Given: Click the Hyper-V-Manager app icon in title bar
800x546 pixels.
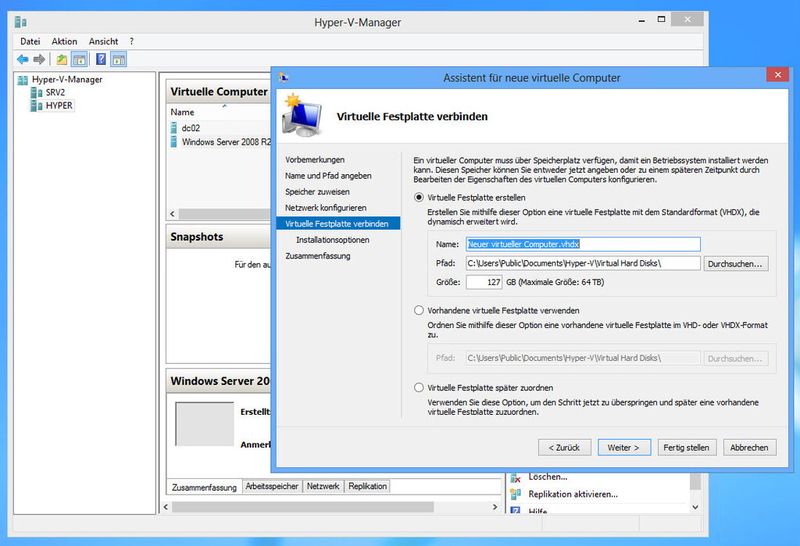Looking at the screenshot, I should [20, 22].
